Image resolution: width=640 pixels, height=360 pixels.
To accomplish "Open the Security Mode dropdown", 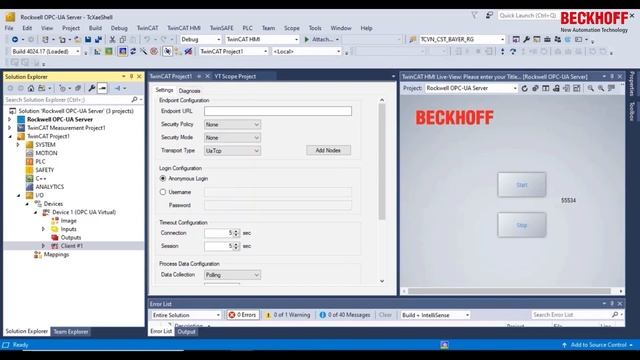I will point(232,138).
